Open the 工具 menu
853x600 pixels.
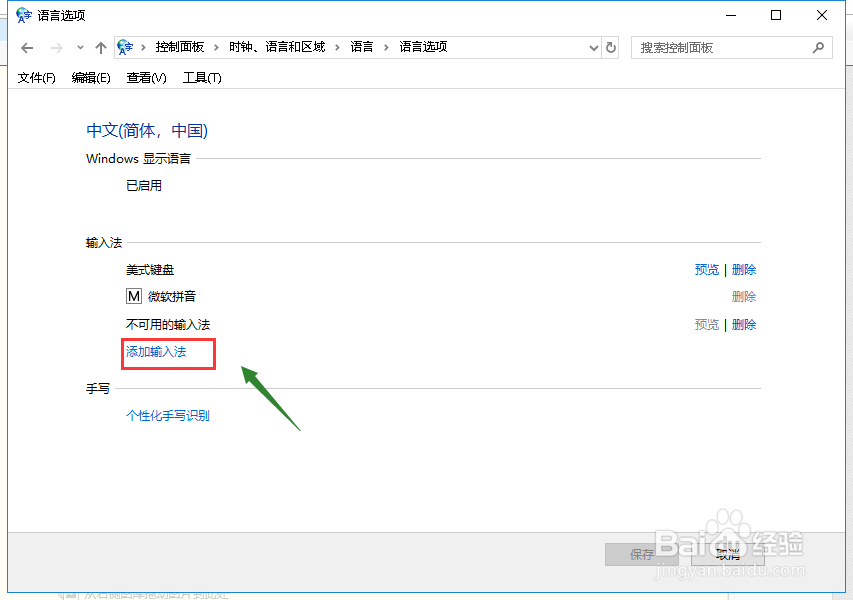tap(202, 77)
